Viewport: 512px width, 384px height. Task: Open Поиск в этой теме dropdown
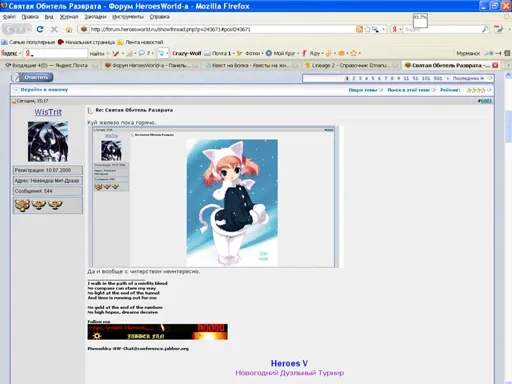tap(411, 90)
